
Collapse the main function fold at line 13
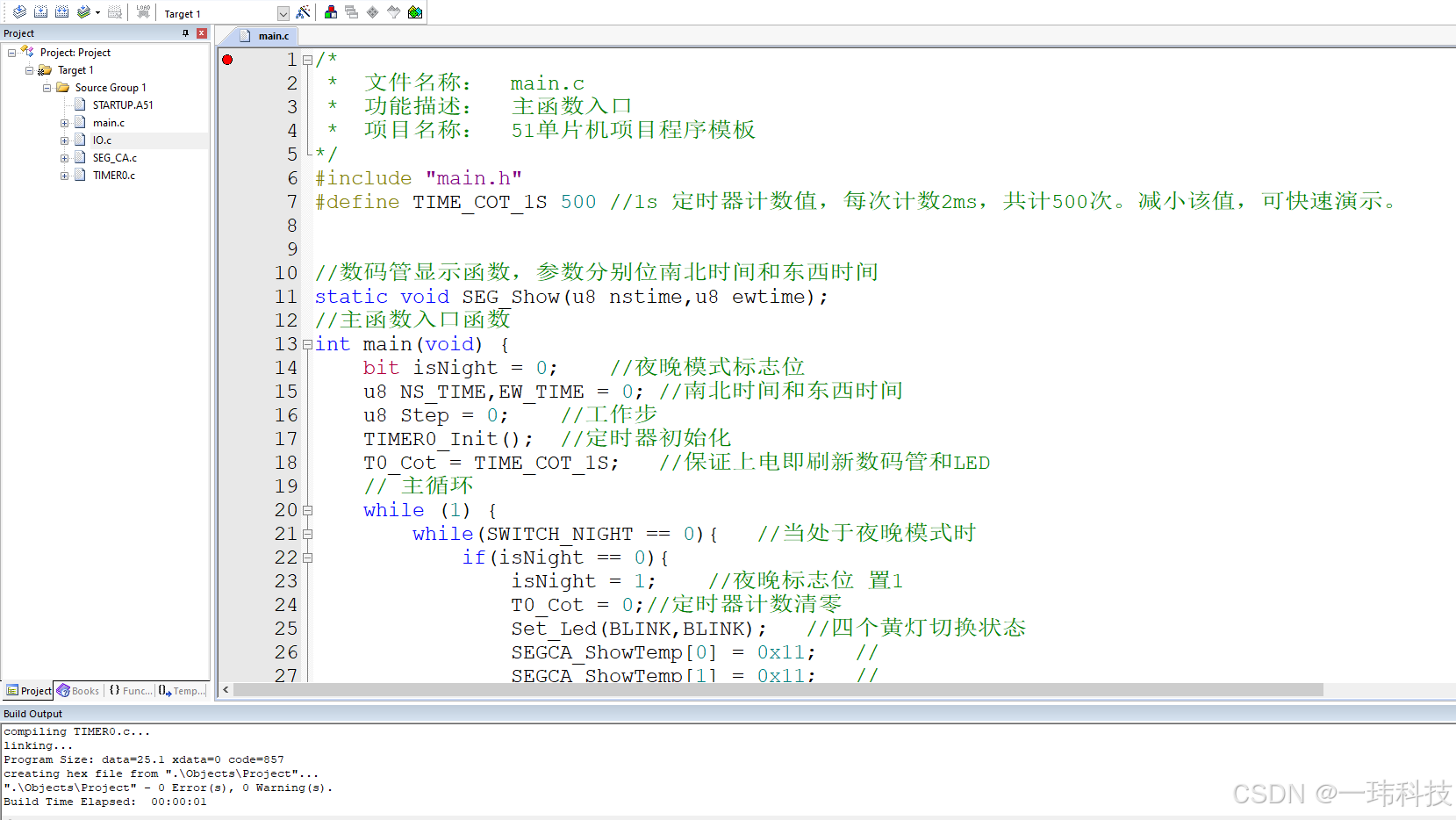pos(307,345)
